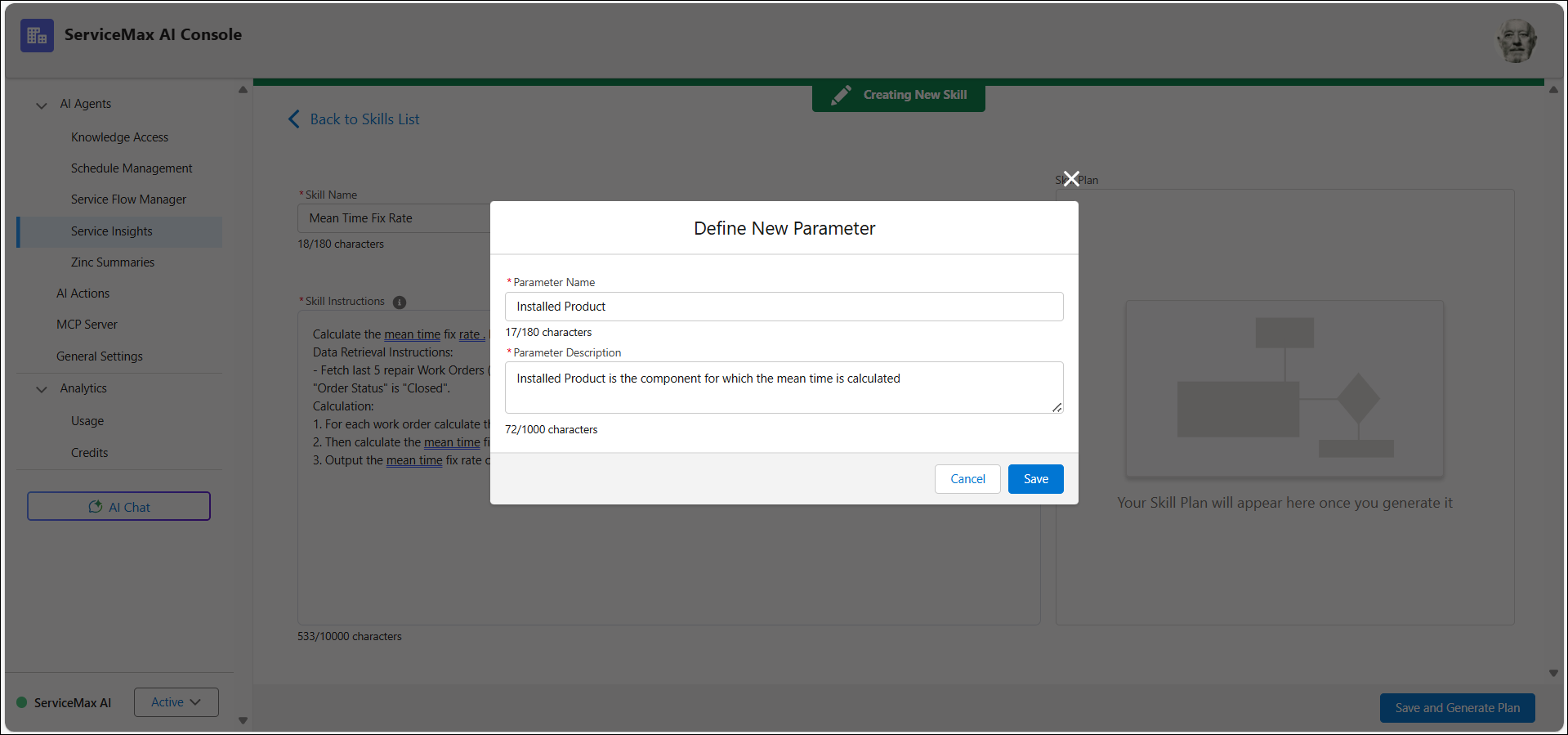
Task: Click the "18/180 characters" counter text
Action: coord(341,244)
